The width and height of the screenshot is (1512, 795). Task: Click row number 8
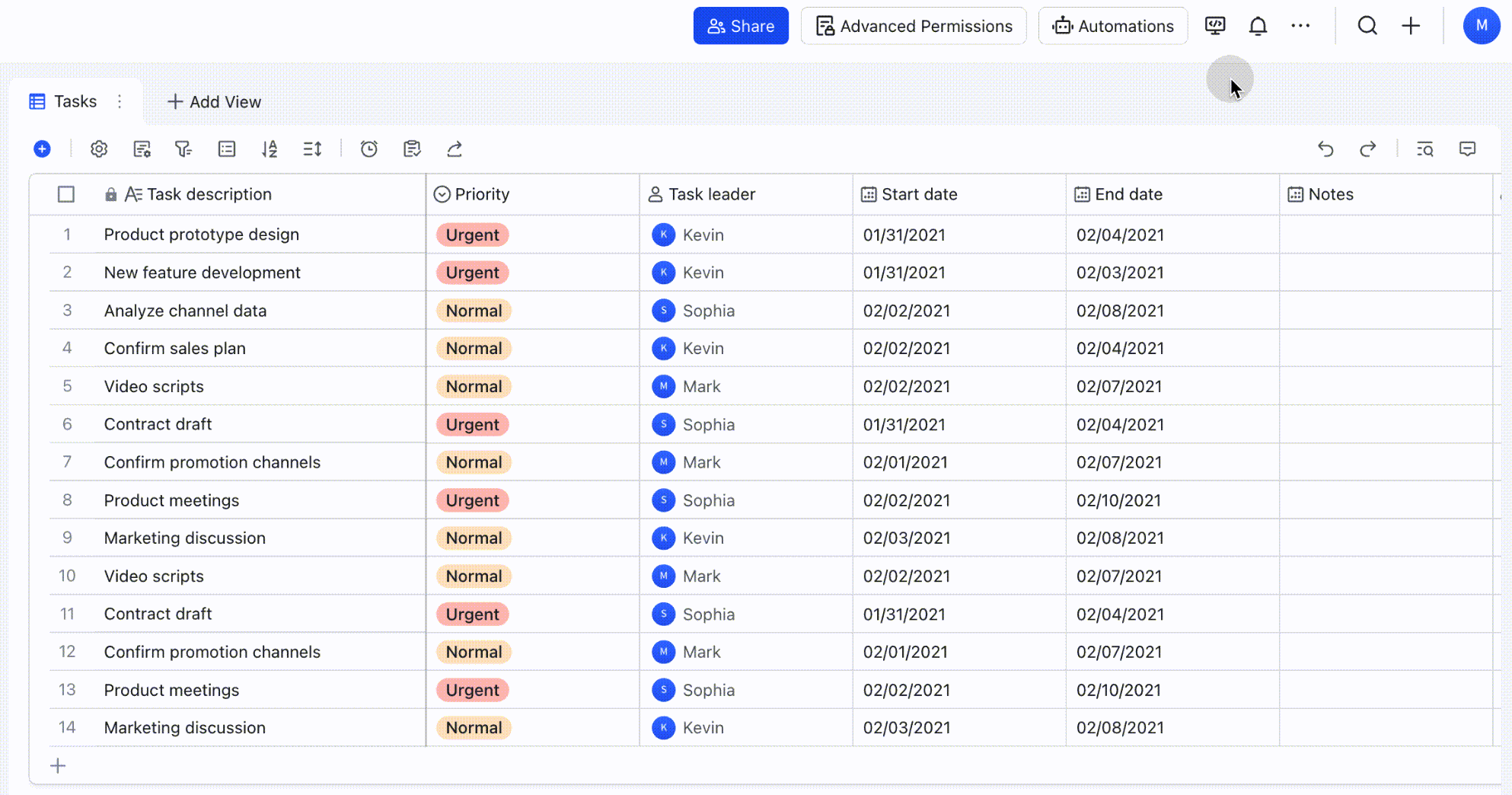[67, 500]
